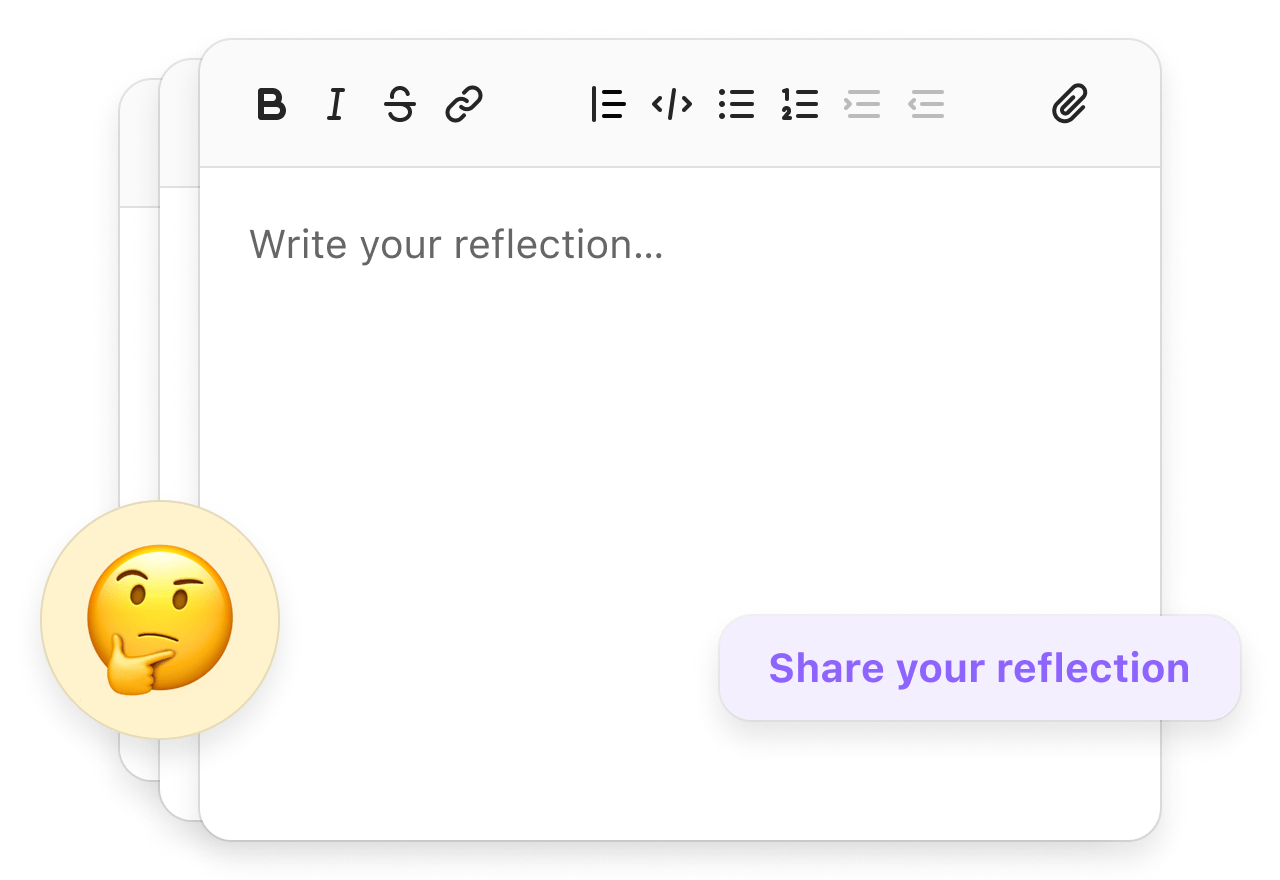Click the grayed increase indent icon
The height and width of the screenshot is (880, 1280).
pyautogui.click(x=863, y=104)
